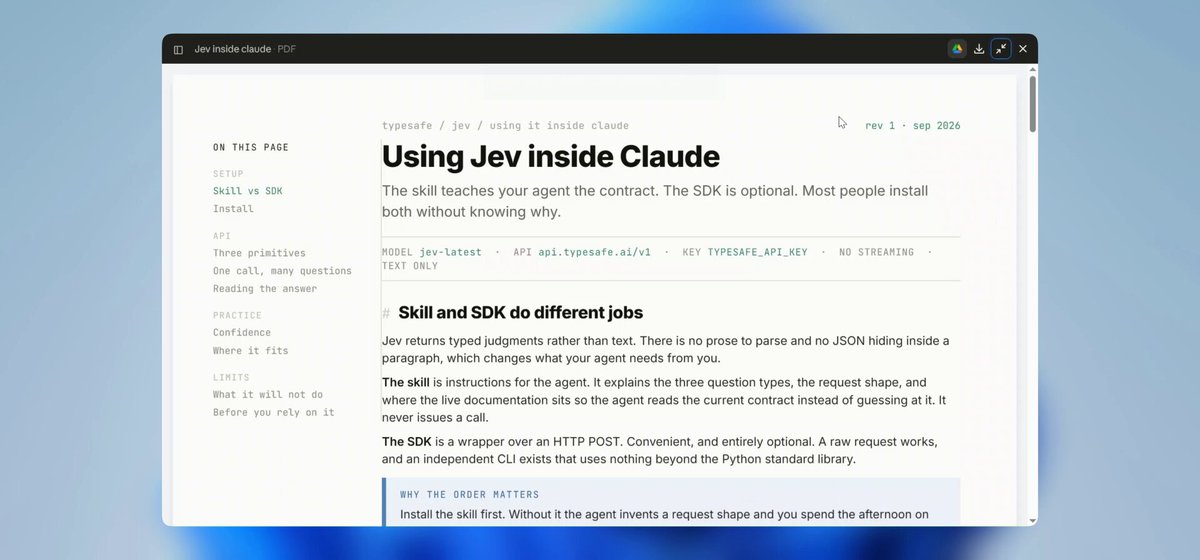Click the 'PRACTICE' outline group label
This screenshot has width=1200, height=560.
pyautogui.click(x=236, y=316)
